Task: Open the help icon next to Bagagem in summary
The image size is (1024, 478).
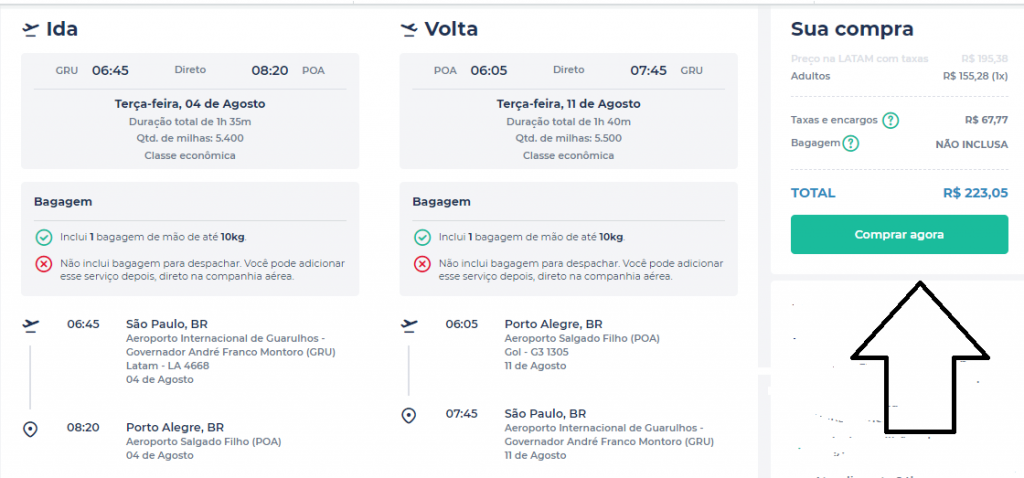Action: click(x=850, y=143)
